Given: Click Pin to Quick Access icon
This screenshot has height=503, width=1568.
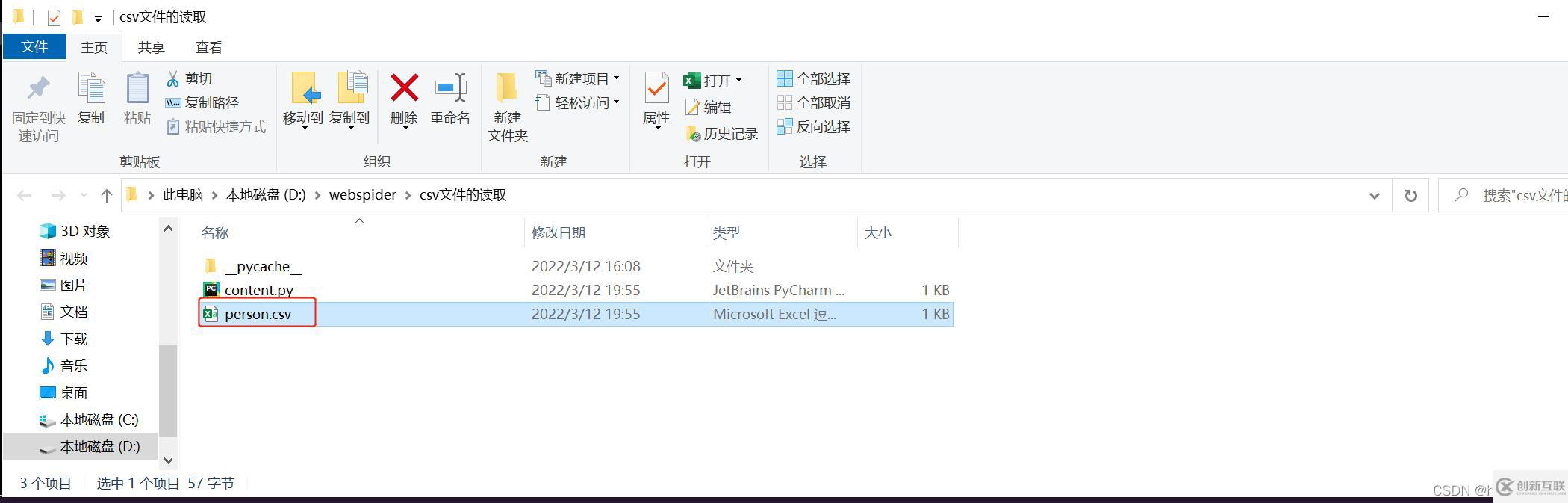Looking at the screenshot, I should coord(38,89).
